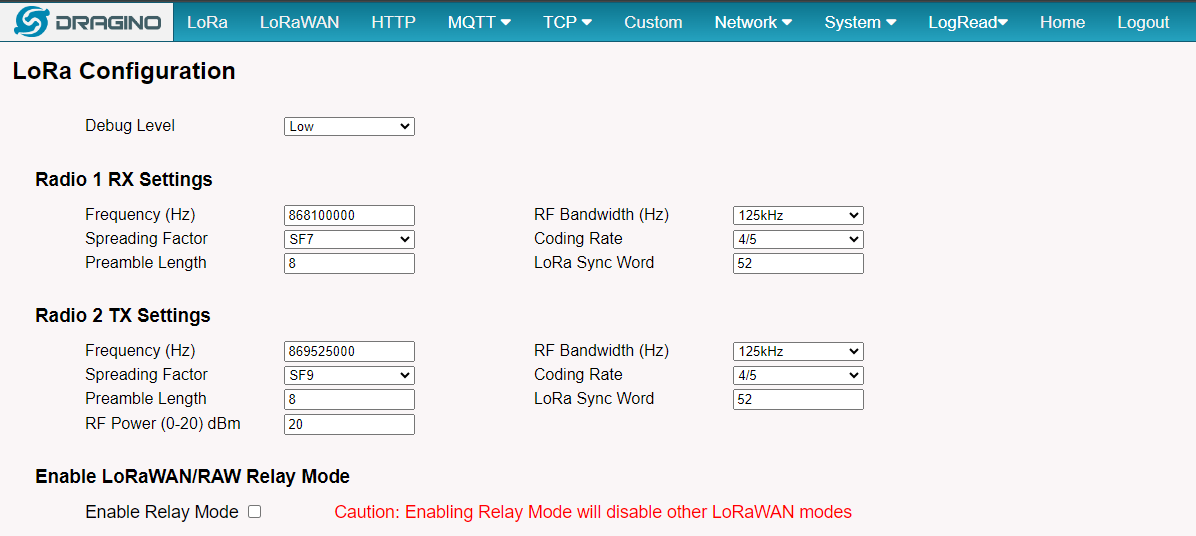1196x536 pixels.
Task: Click the Dragino logo
Action: pos(87,22)
